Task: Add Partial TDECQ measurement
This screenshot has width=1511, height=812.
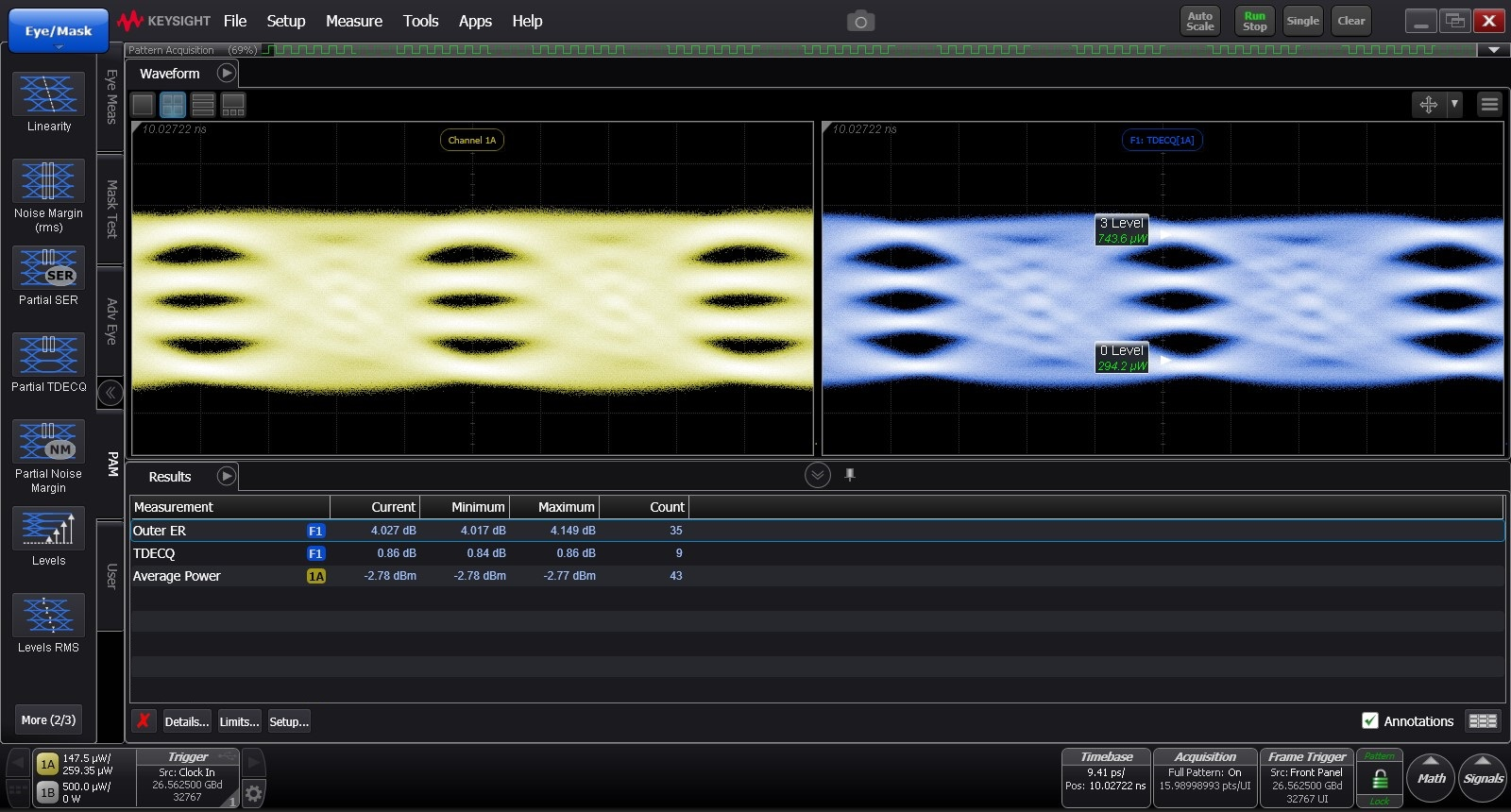Action: 48,363
